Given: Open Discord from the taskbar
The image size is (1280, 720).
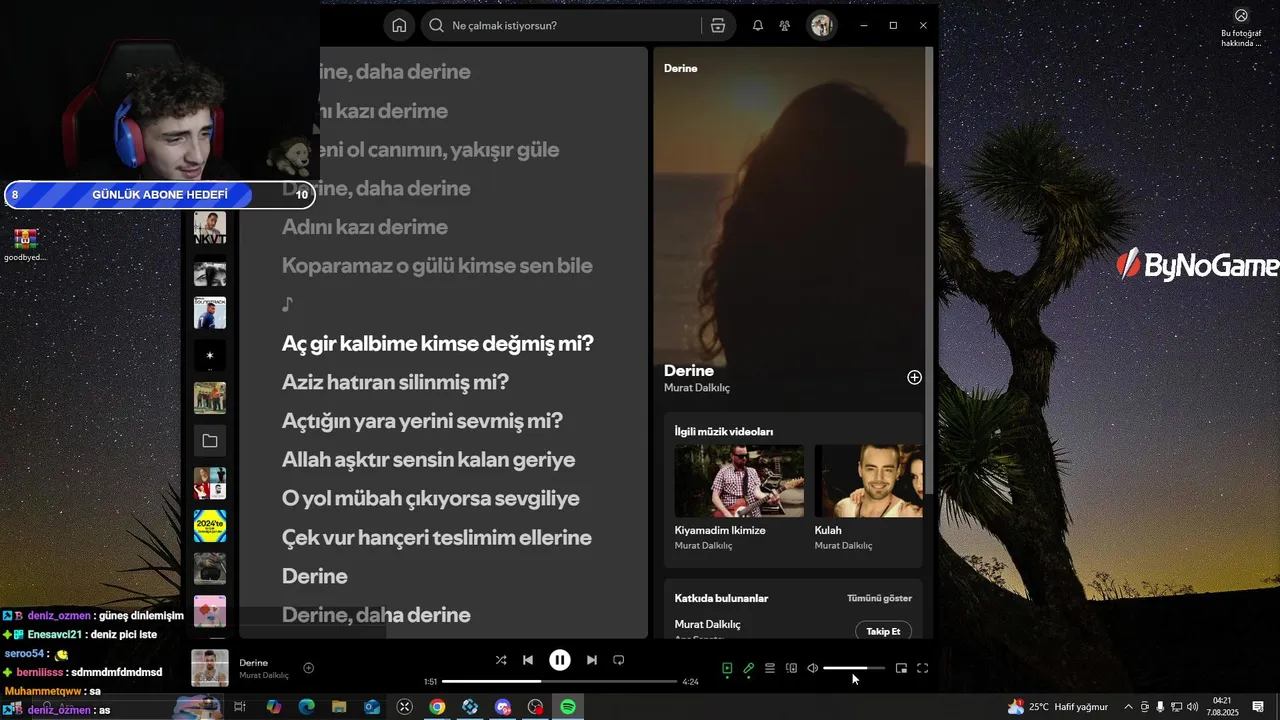Looking at the screenshot, I should coord(503,707).
